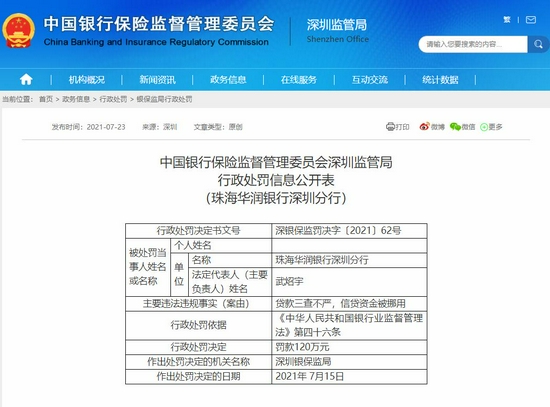The width and height of the screenshot is (550, 407).
Task: Follow the 行政处罚 breadcrumb link
Action: coord(113,99)
